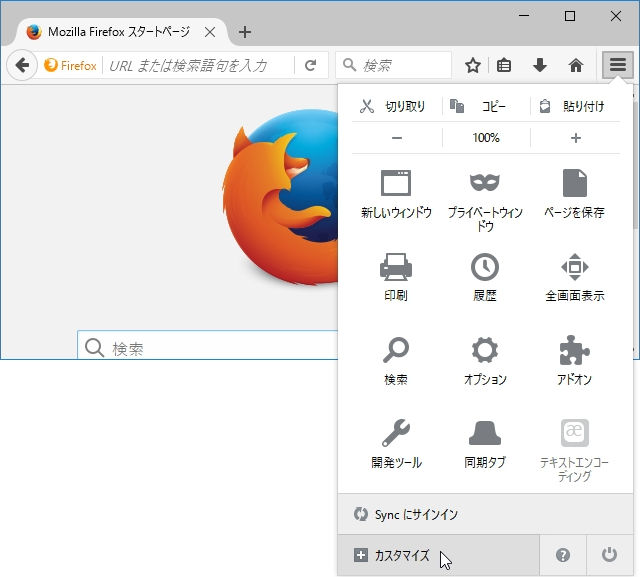Click 貼り付け (paste) in the menu

point(575,106)
